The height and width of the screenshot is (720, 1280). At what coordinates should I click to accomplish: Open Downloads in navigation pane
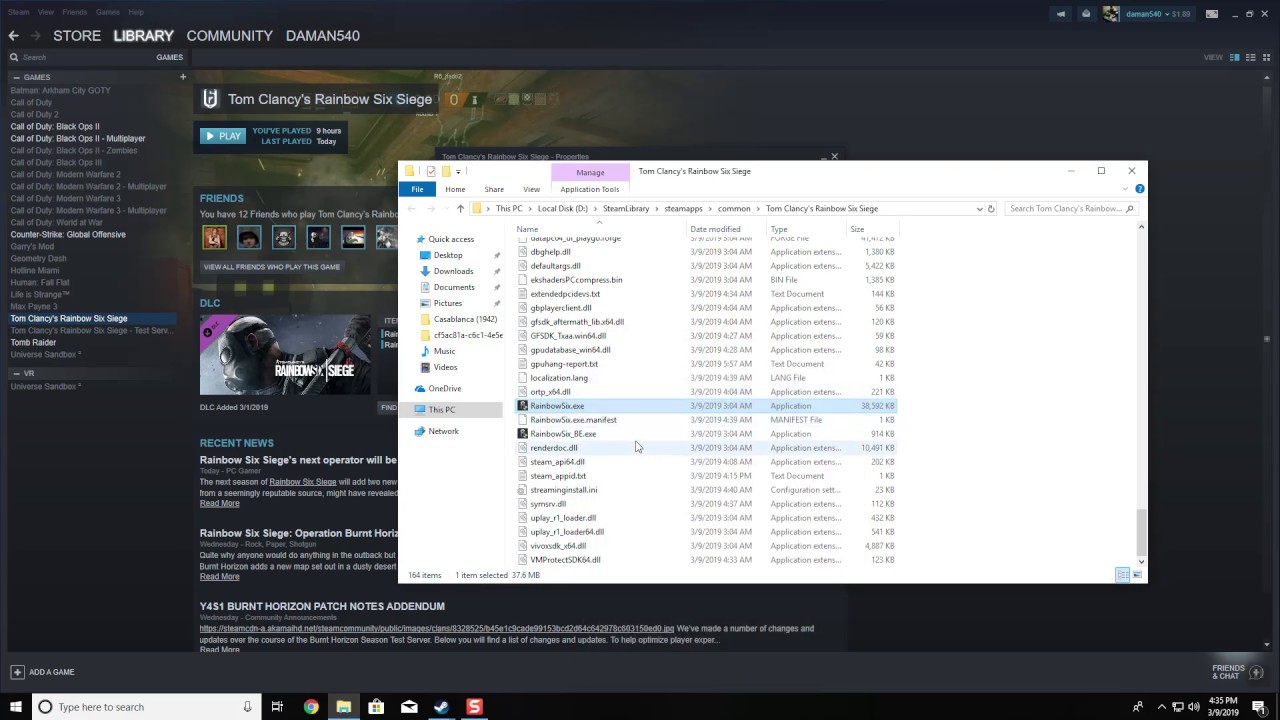click(x=453, y=272)
